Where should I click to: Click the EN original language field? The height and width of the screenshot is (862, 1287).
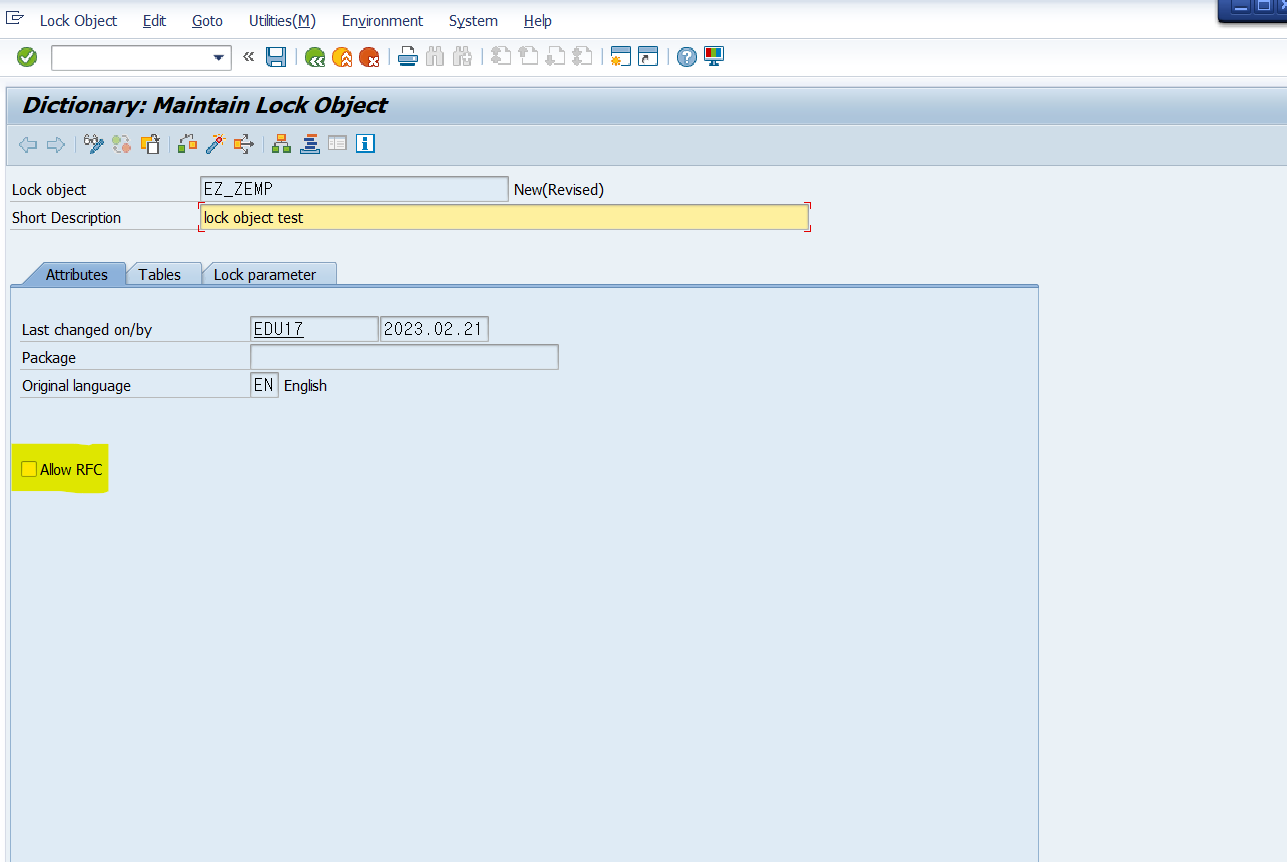(x=264, y=385)
